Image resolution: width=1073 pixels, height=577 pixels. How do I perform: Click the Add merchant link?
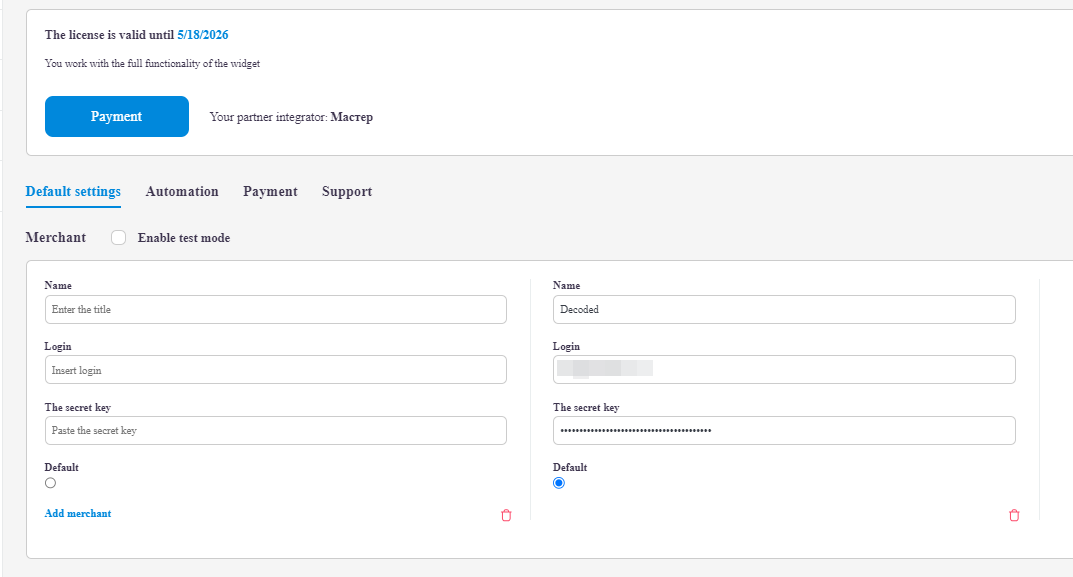tap(78, 514)
